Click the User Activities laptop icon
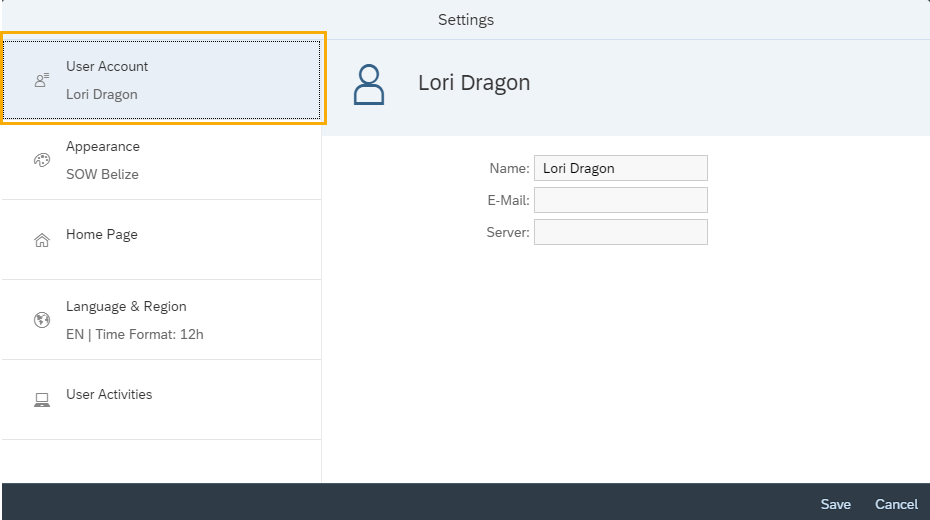This screenshot has width=930, height=520. [x=42, y=400]
